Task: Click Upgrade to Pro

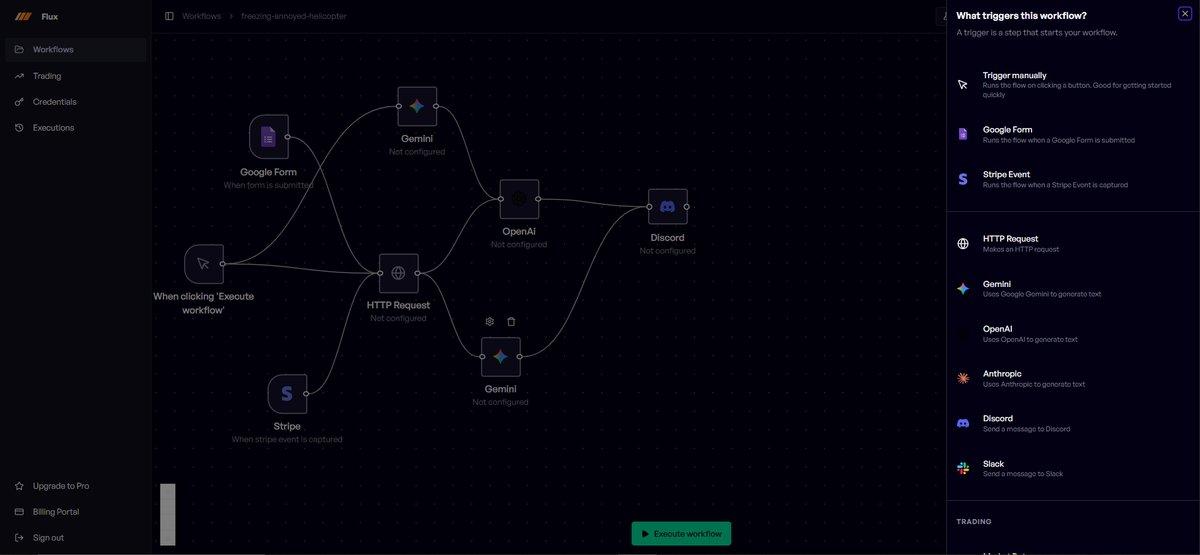Action: [76, 486]
